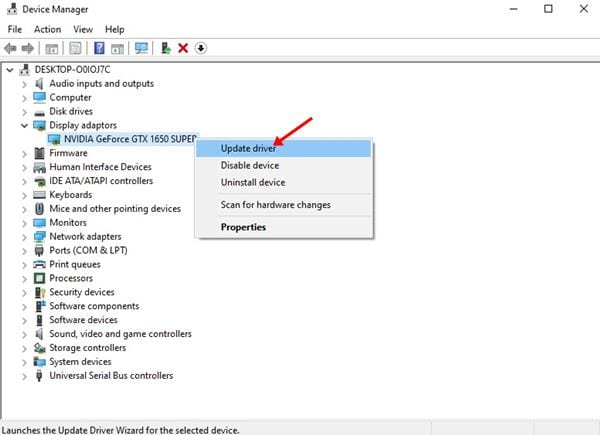Click the Back arrow toolbar icon

point(10,48)
